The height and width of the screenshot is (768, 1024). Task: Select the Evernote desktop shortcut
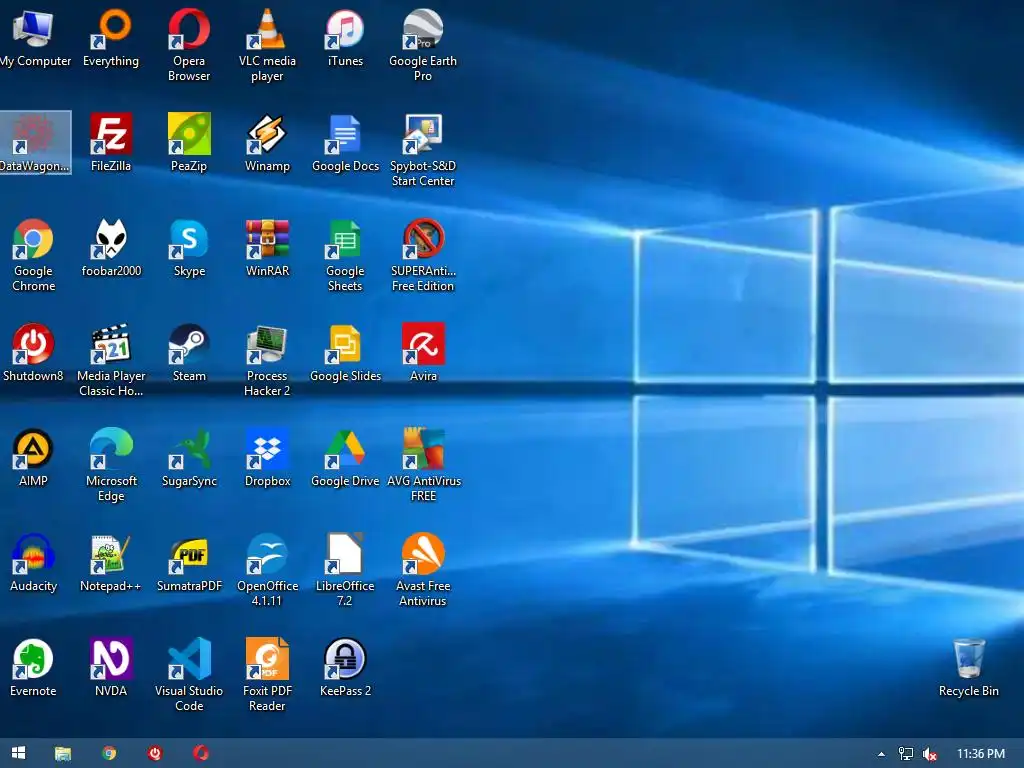tap(33, 668)
